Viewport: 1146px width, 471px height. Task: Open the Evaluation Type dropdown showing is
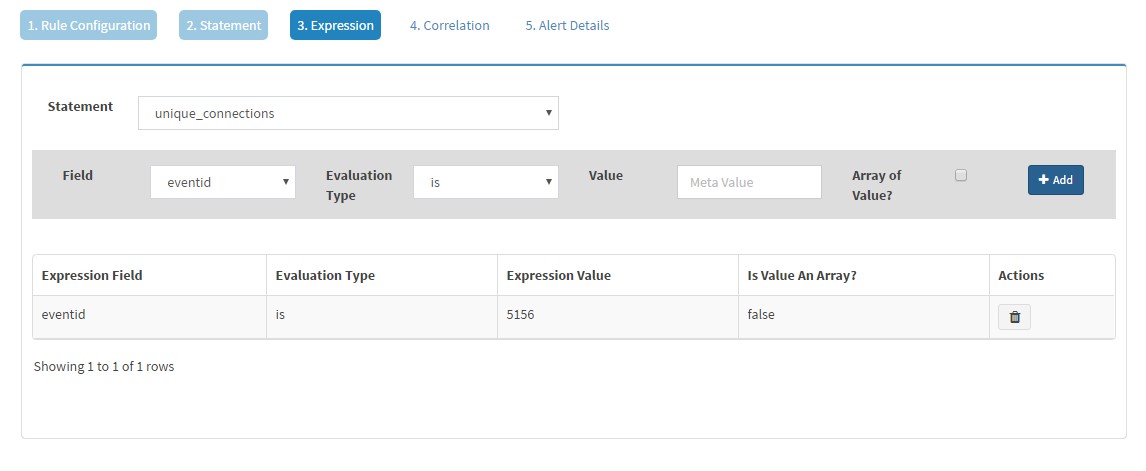(485, 182)
